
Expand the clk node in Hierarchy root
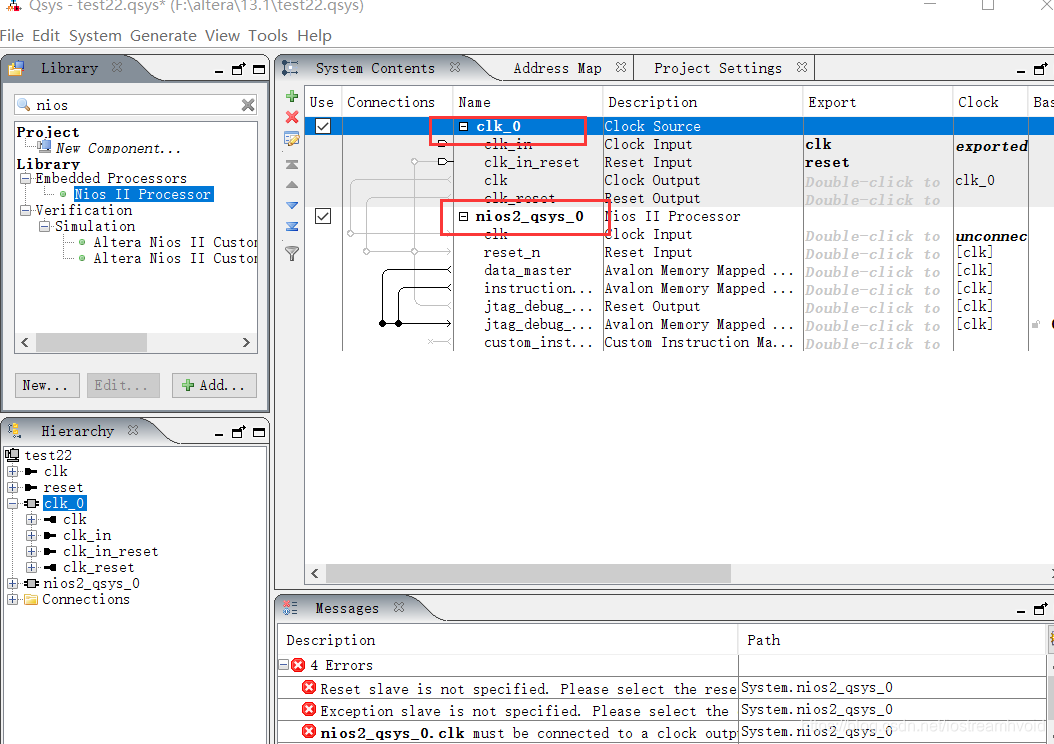point(12,471)
